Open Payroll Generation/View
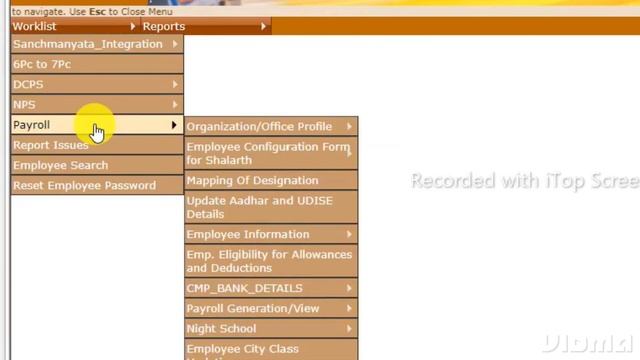The height and width of the screenshot is (360, 640). click(x=271, y=309)
